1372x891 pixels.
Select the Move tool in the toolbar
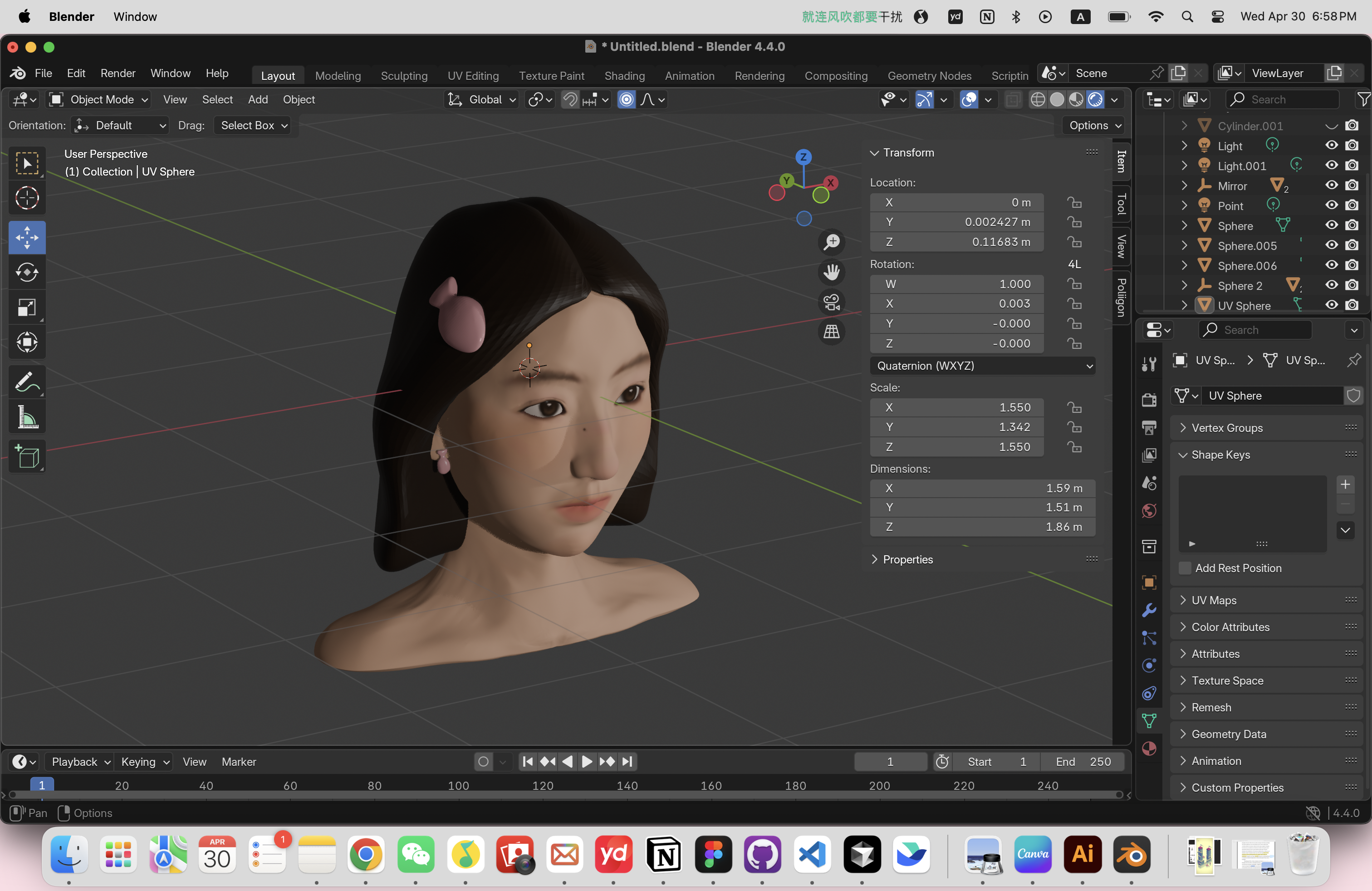[26, 237]
